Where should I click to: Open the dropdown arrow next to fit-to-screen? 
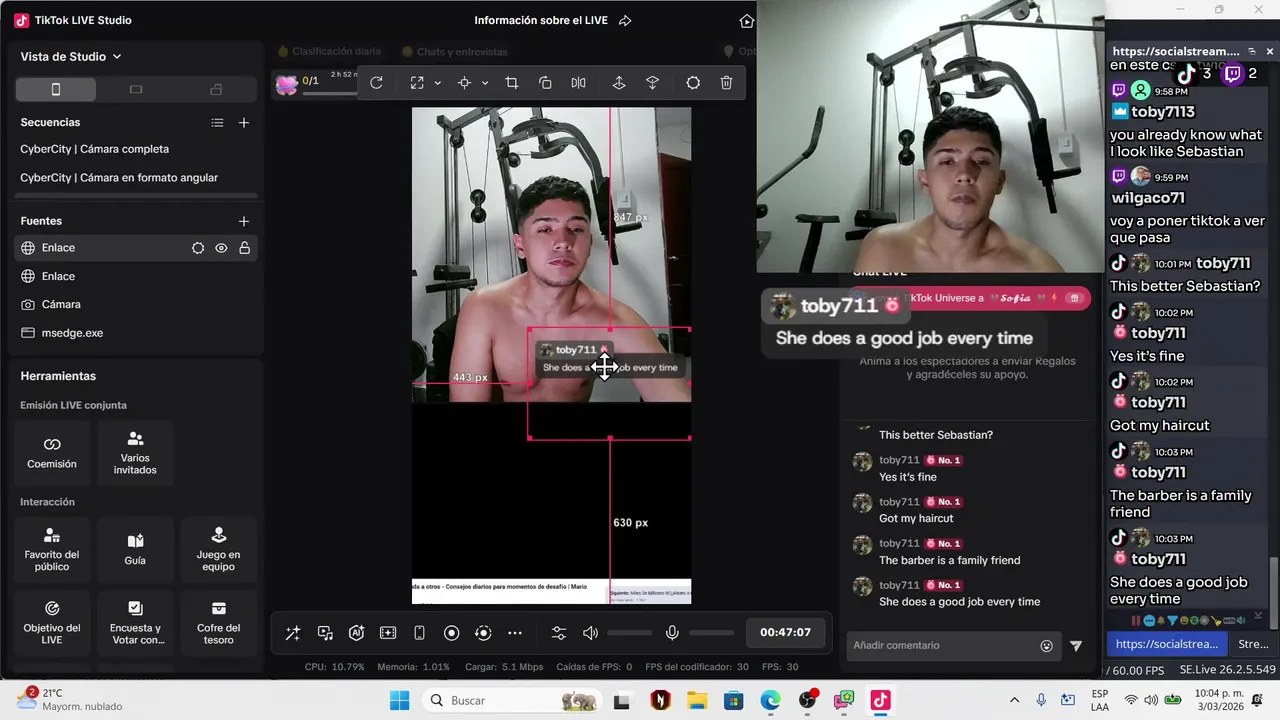(437, 83)
